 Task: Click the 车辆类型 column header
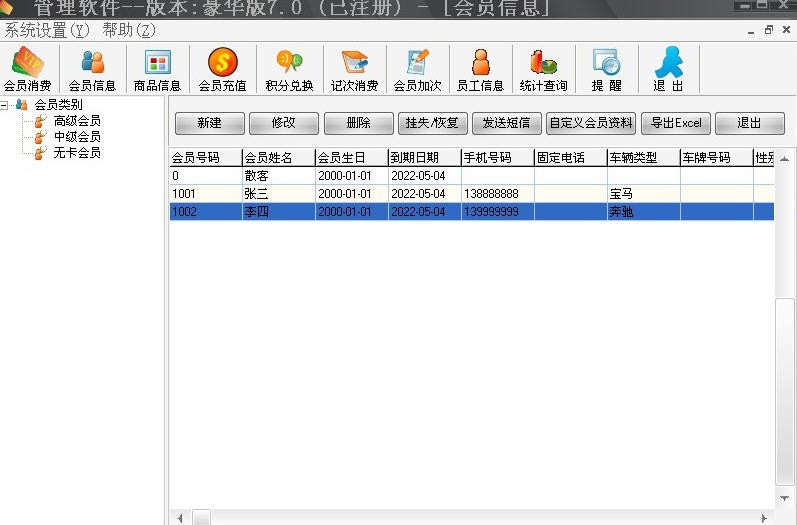tap(643, 158)
